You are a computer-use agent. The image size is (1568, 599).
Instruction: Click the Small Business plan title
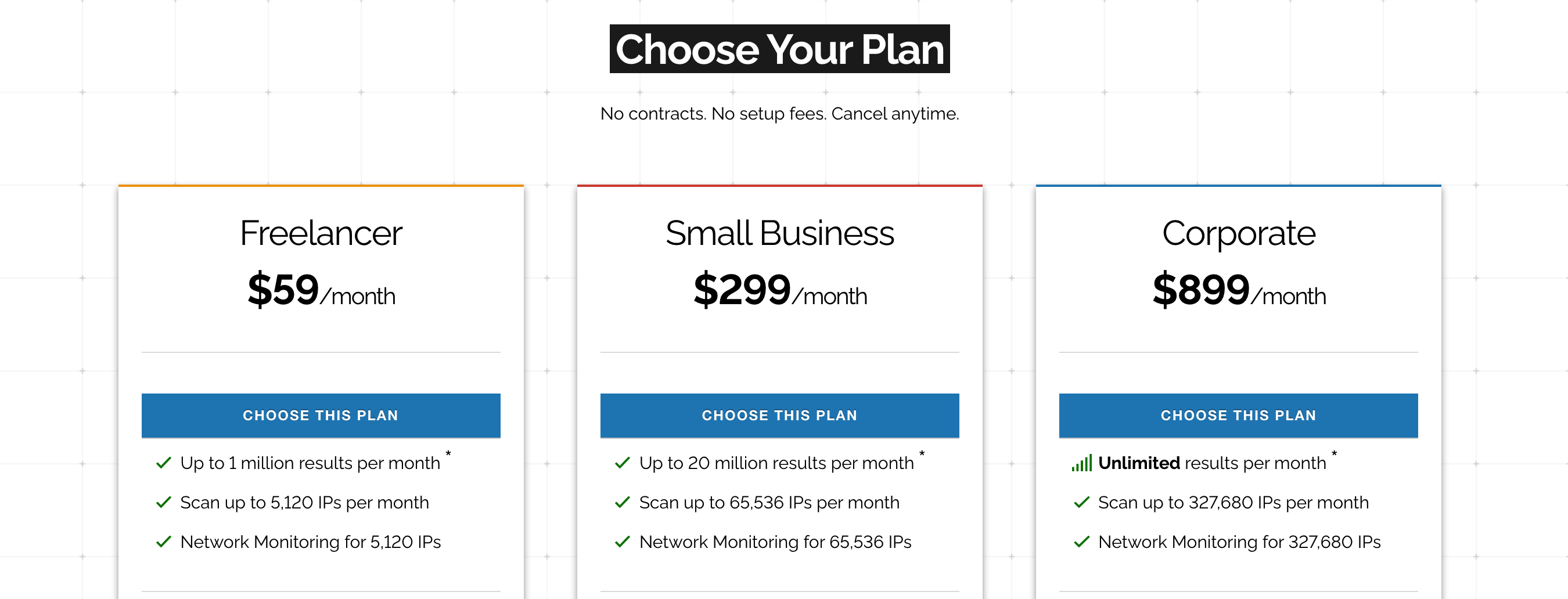[x=779, y=233]
